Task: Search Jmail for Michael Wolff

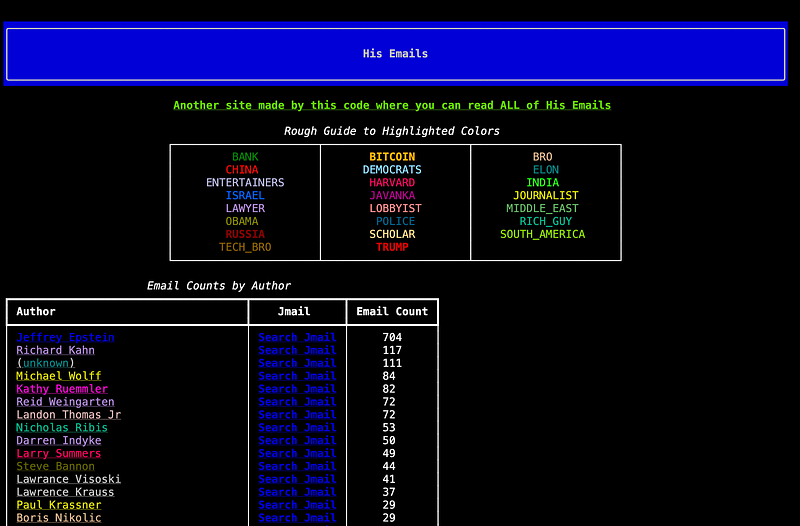Action: click(x=297, y=375)
